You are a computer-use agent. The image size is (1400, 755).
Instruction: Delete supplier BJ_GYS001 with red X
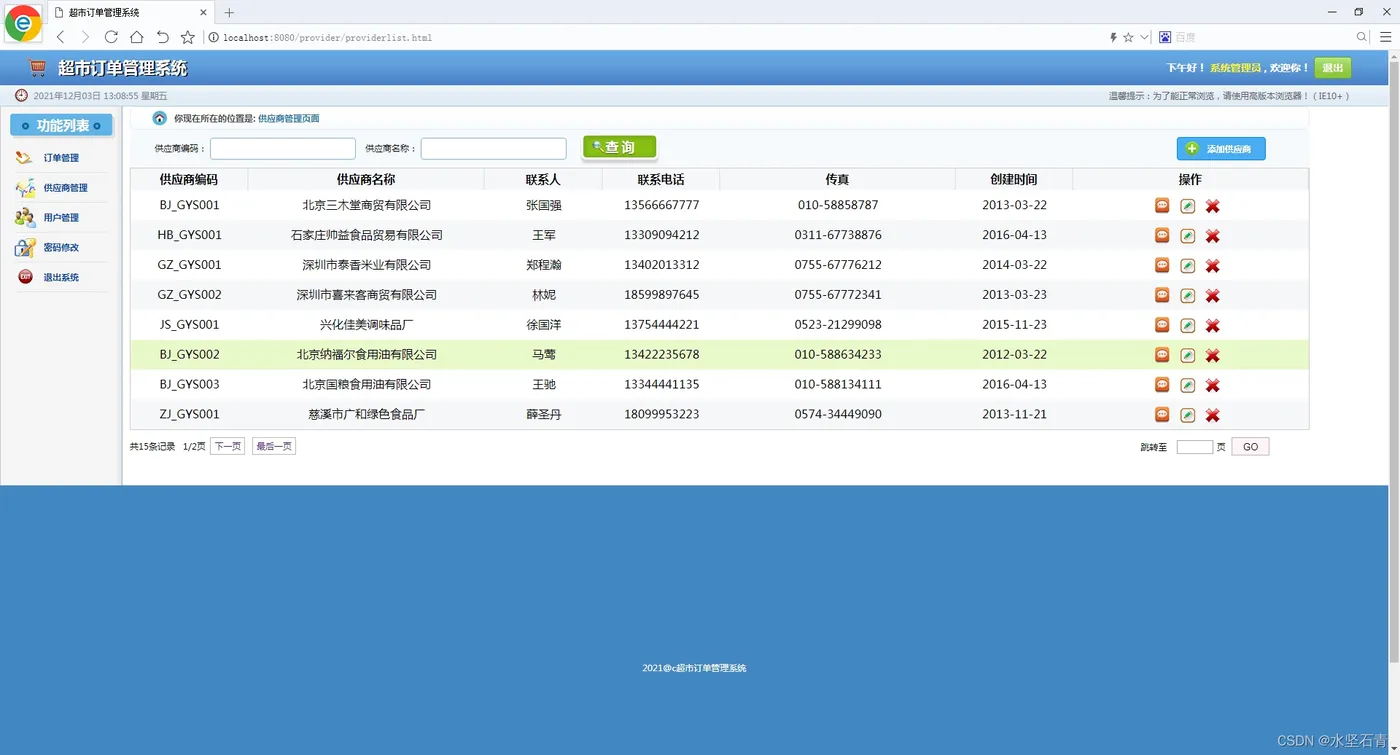1212,206
